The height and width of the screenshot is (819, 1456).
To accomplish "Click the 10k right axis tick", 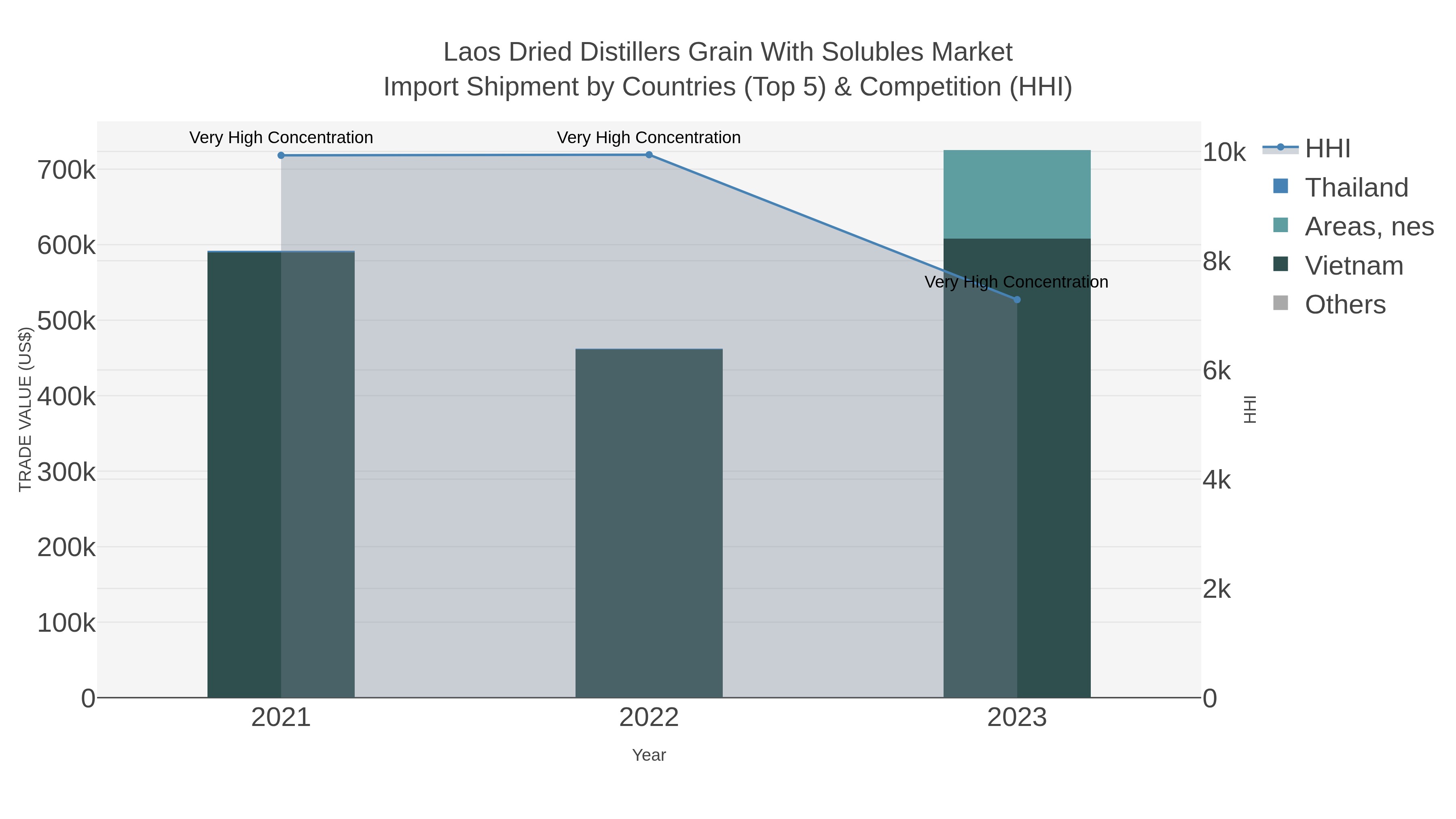I will pos(1224,152).
